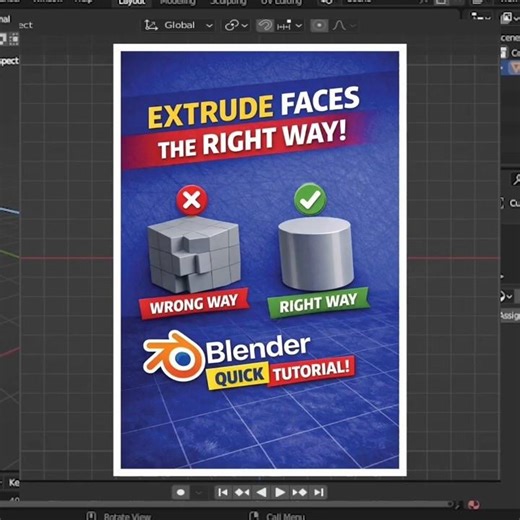This screenshot has width=520, height=520.
Task: Jump to the first frame
Action: (x=223, y=492)
